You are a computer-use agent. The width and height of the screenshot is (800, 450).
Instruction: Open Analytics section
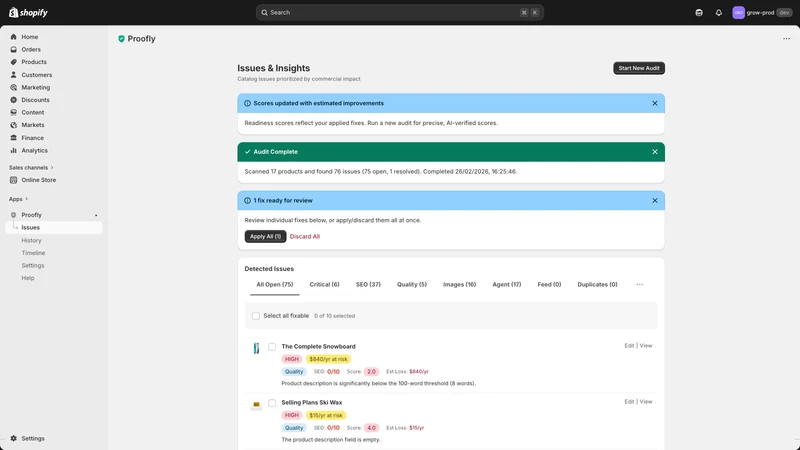click(34, 151)
